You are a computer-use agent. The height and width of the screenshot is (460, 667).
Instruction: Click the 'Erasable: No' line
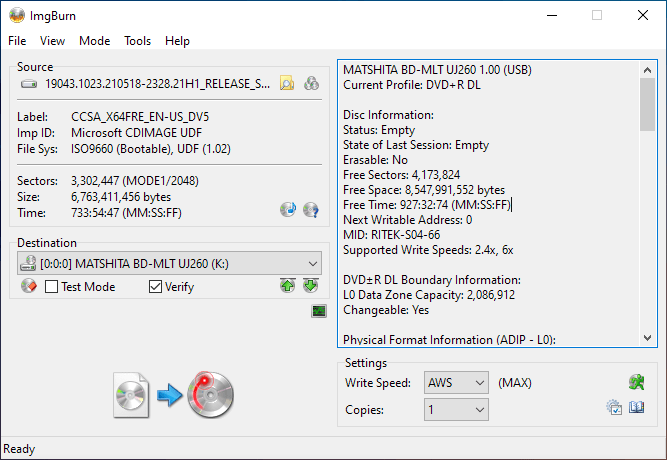pyautogui.click(x=376, y=160)
